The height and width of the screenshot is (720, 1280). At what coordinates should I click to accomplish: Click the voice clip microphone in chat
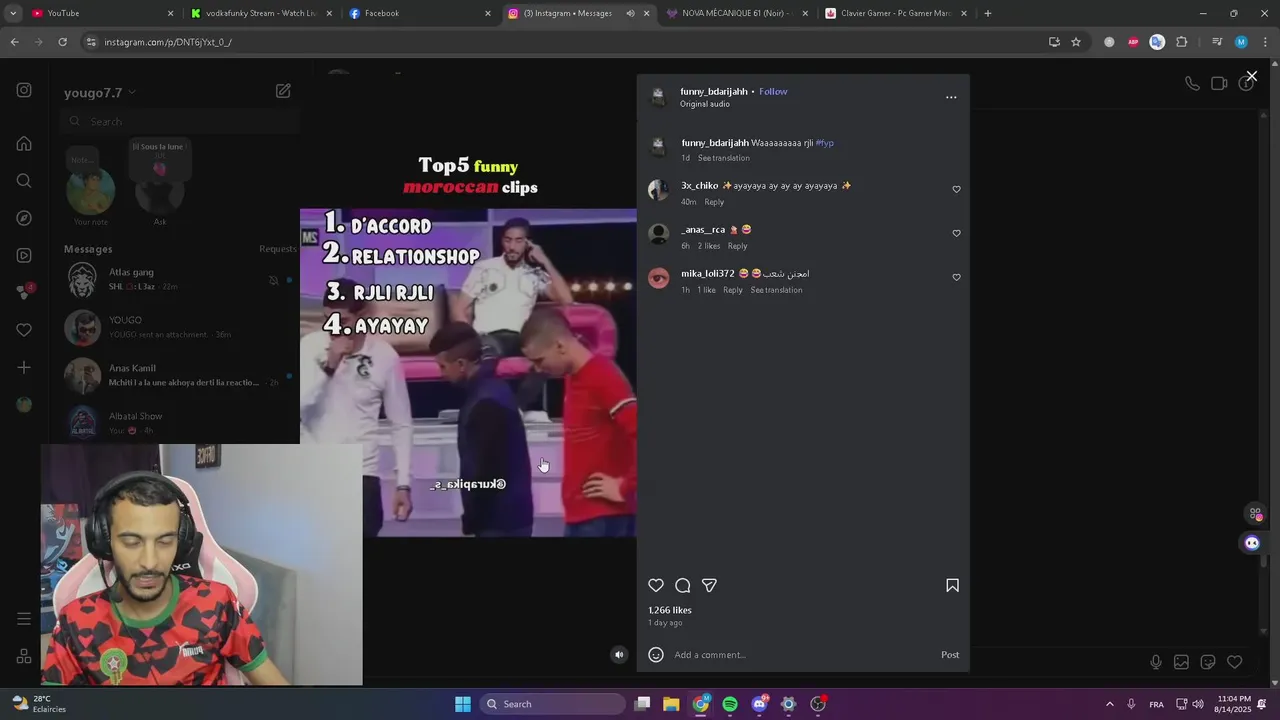point(1156,662)
